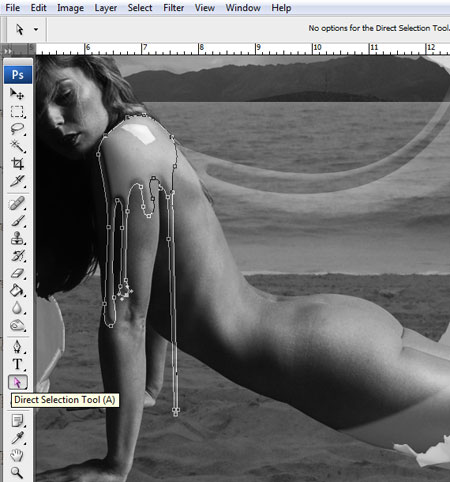Click the Ps logo at toolbox top
This screenshot has width=450, height=482.
18,74
